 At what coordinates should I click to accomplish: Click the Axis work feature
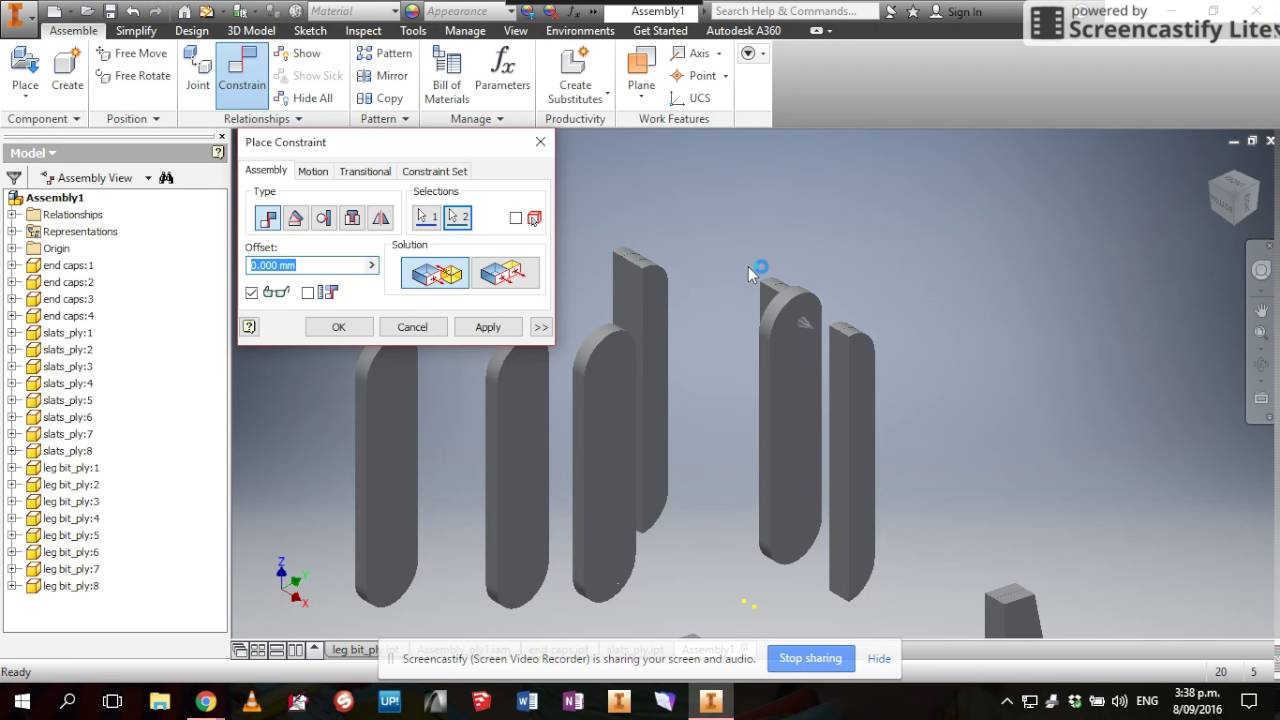pos(691,53)
